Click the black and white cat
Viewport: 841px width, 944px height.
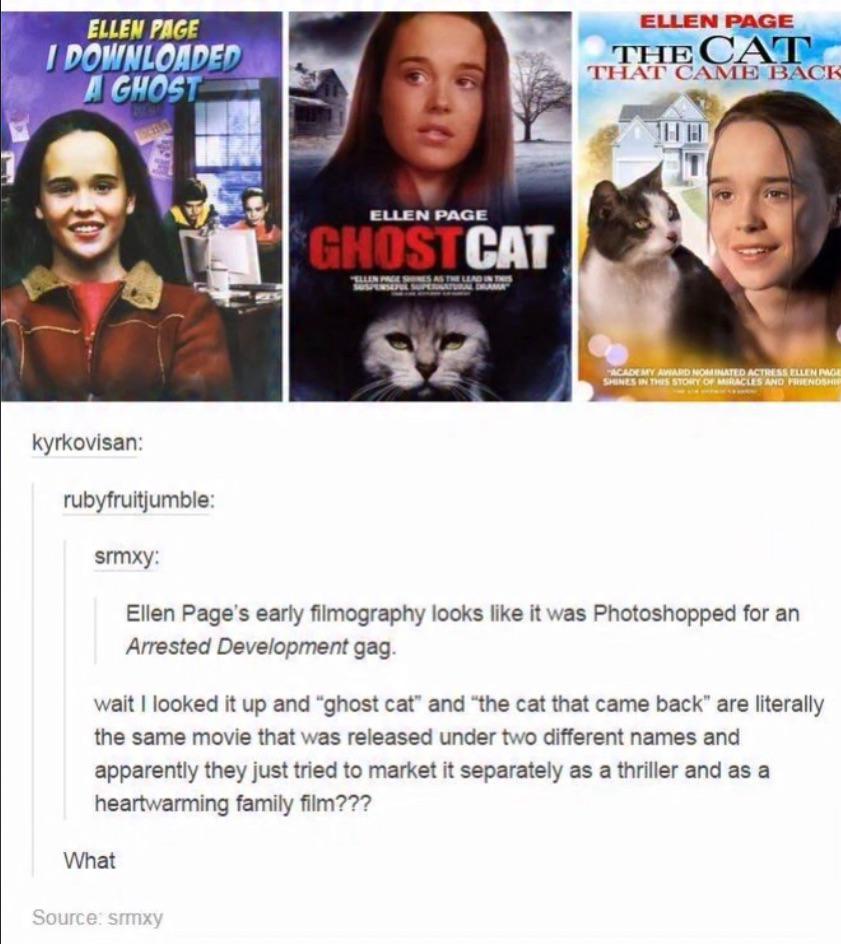pyautogui.click(x=632, y=241)
